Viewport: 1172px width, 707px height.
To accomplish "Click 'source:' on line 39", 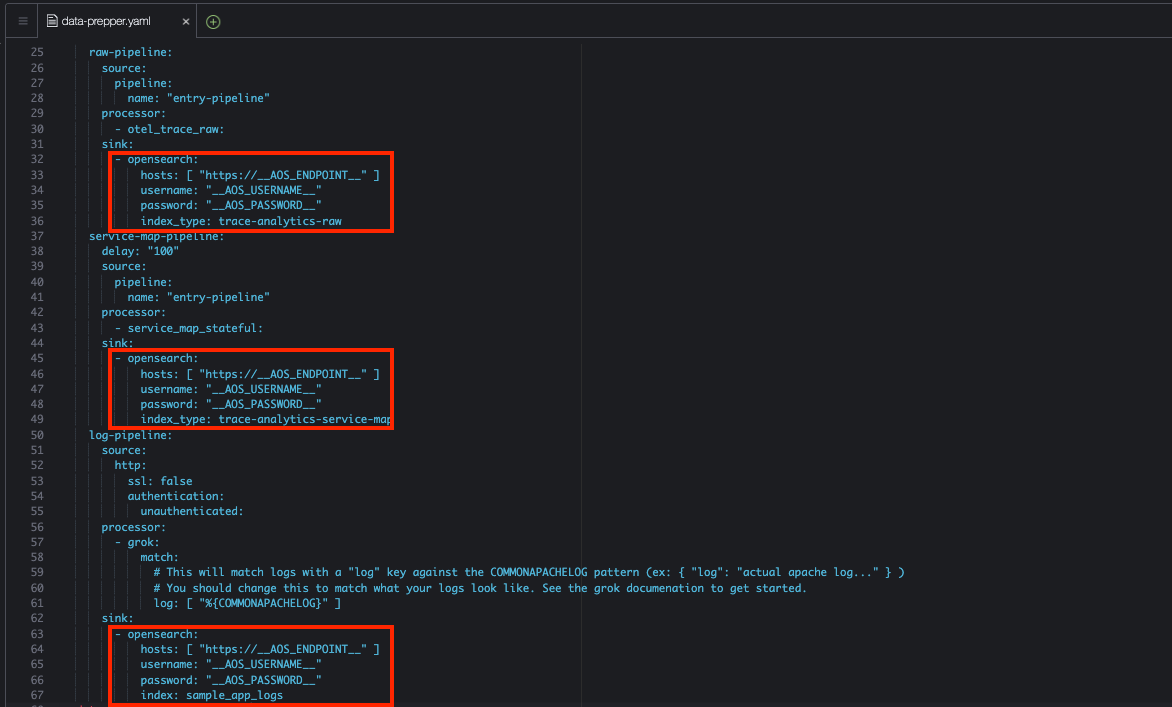I will (x=124, y=266).
